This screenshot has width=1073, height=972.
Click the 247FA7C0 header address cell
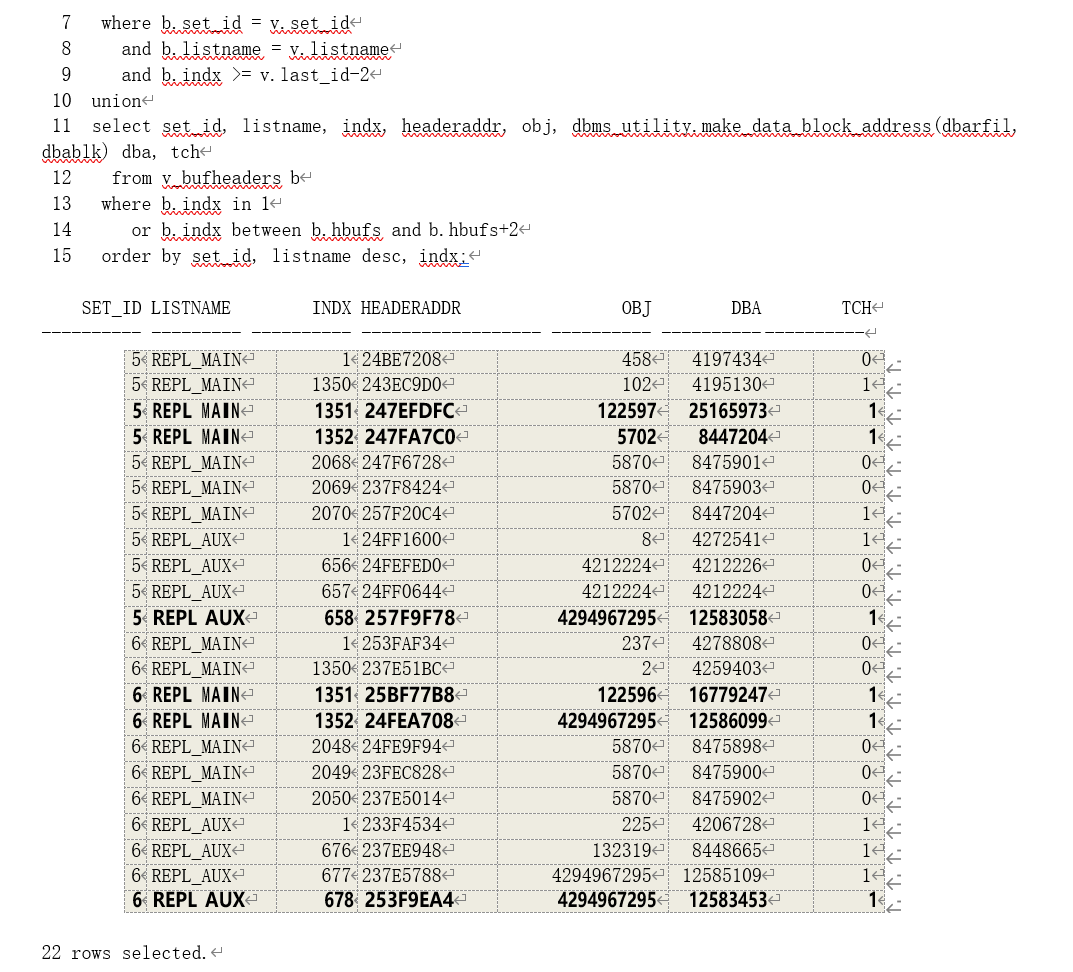[x=409, y=437]
